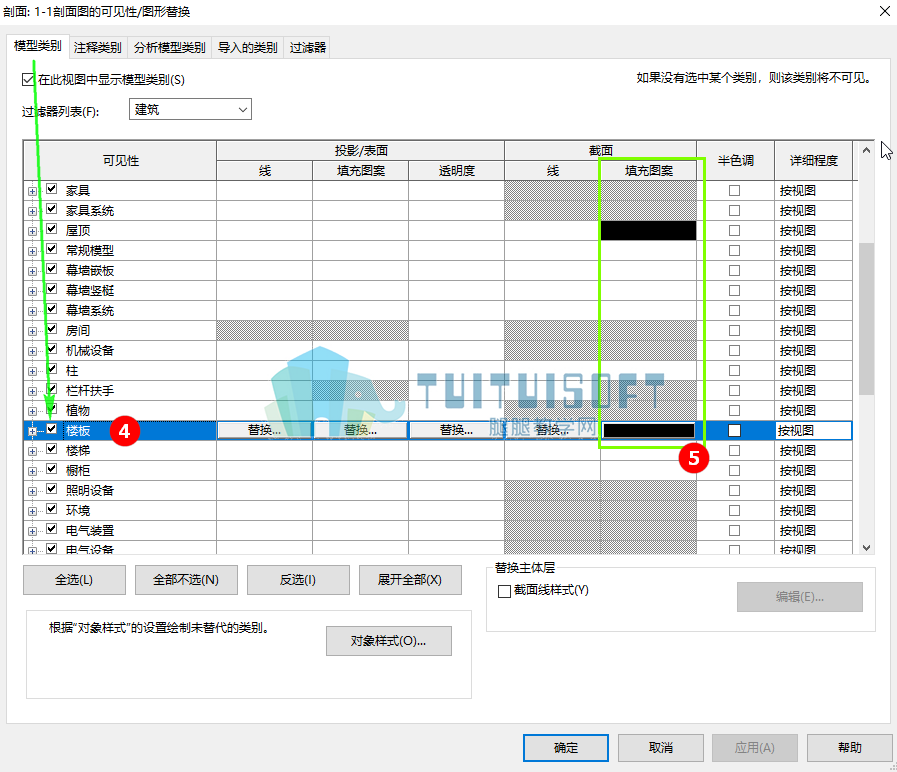Click 全选(L) button

click(74, 580)
